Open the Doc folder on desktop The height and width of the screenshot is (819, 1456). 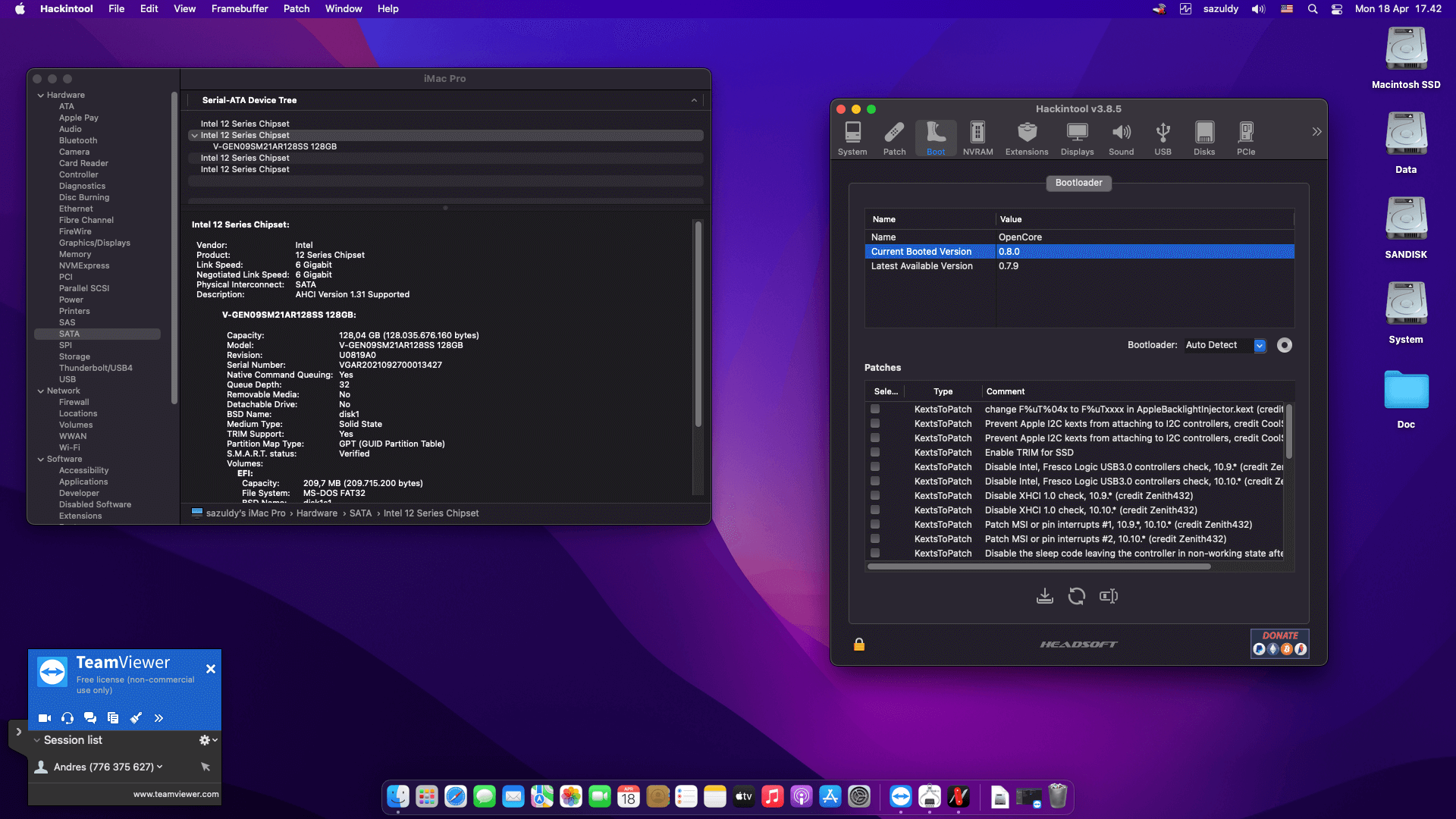coord(1406,399)
